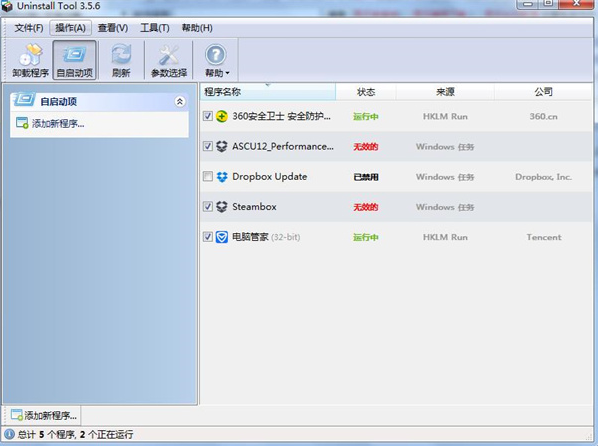Click the 360安全卫士 green plus icon
The image size is (599, 448).
pyautogui.click(x=222, y=116)
